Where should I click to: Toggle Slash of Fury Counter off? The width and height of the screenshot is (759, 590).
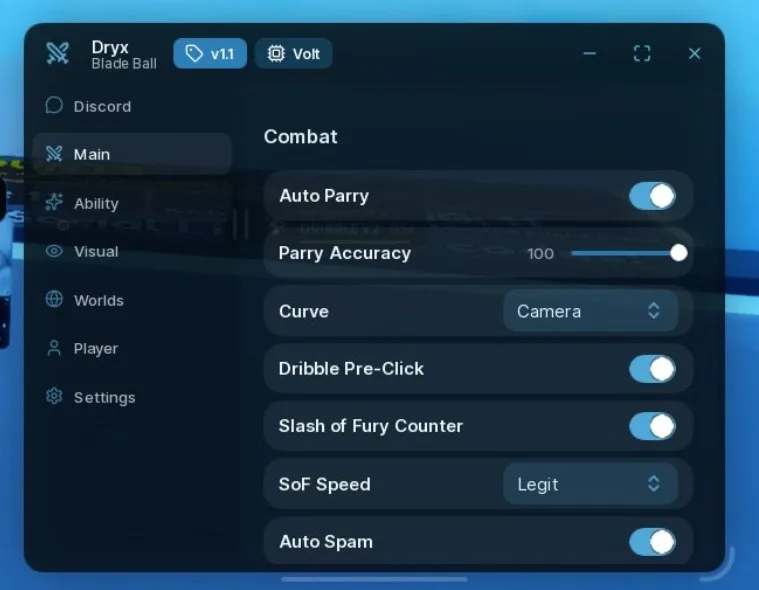tap(653, 426)
